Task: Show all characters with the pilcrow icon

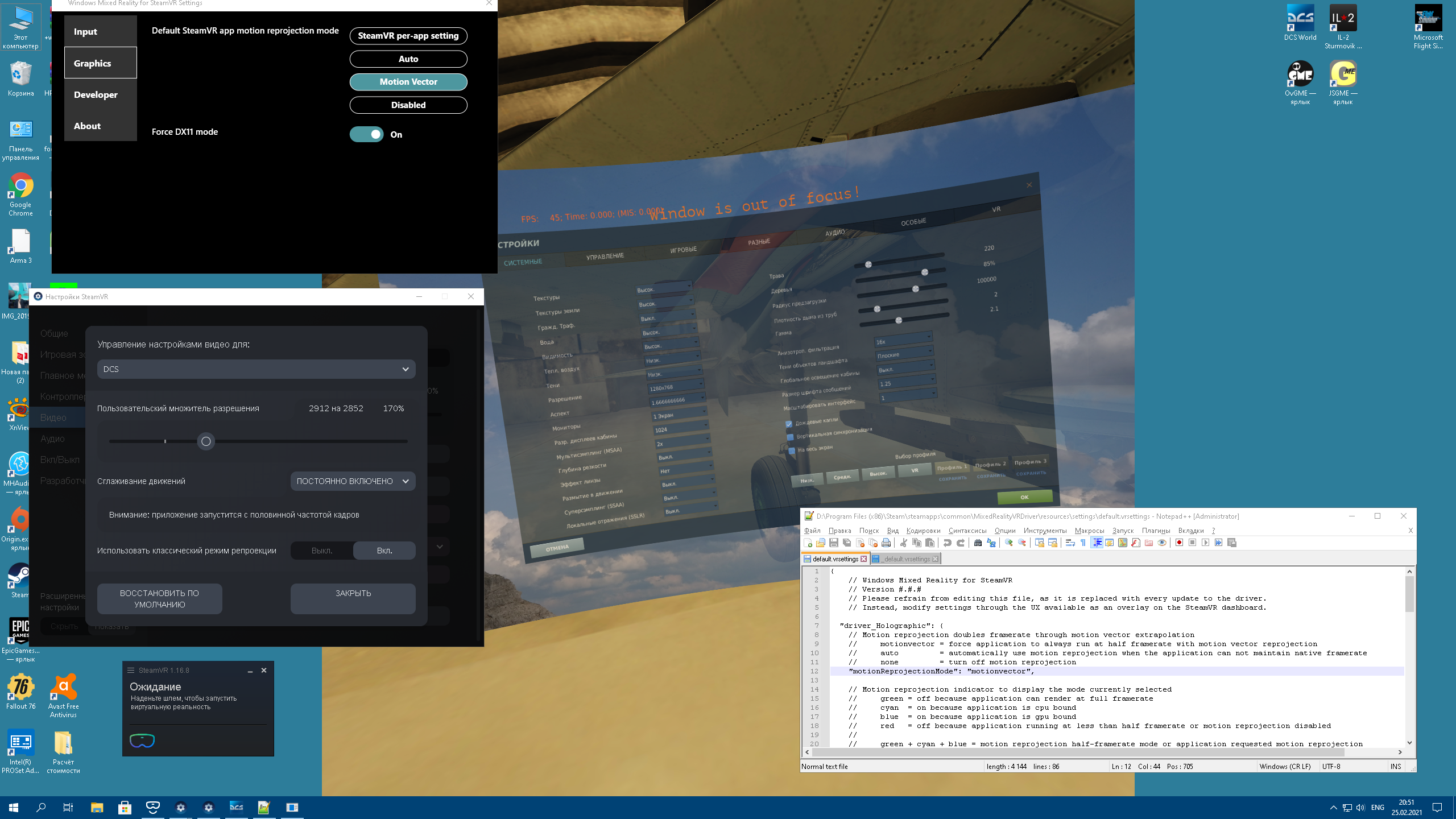Action: tap(1083, 543)
